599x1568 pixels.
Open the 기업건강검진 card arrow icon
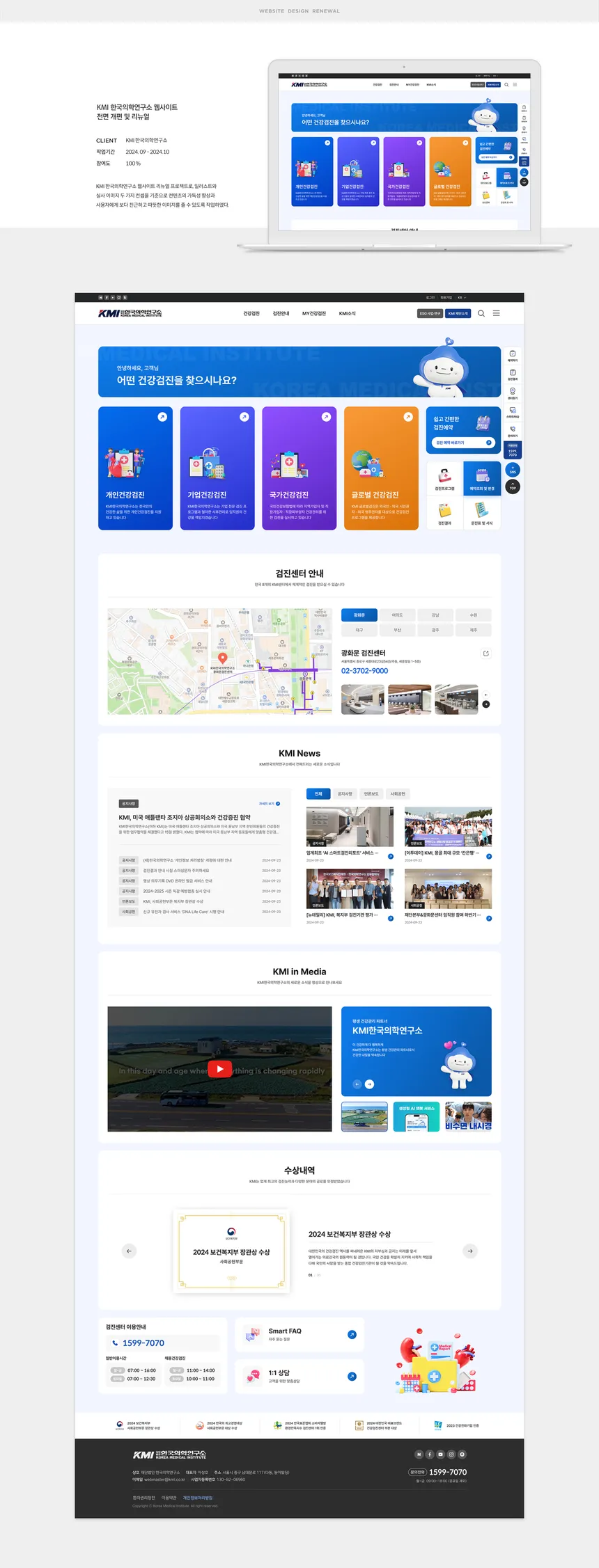point(244,417)
